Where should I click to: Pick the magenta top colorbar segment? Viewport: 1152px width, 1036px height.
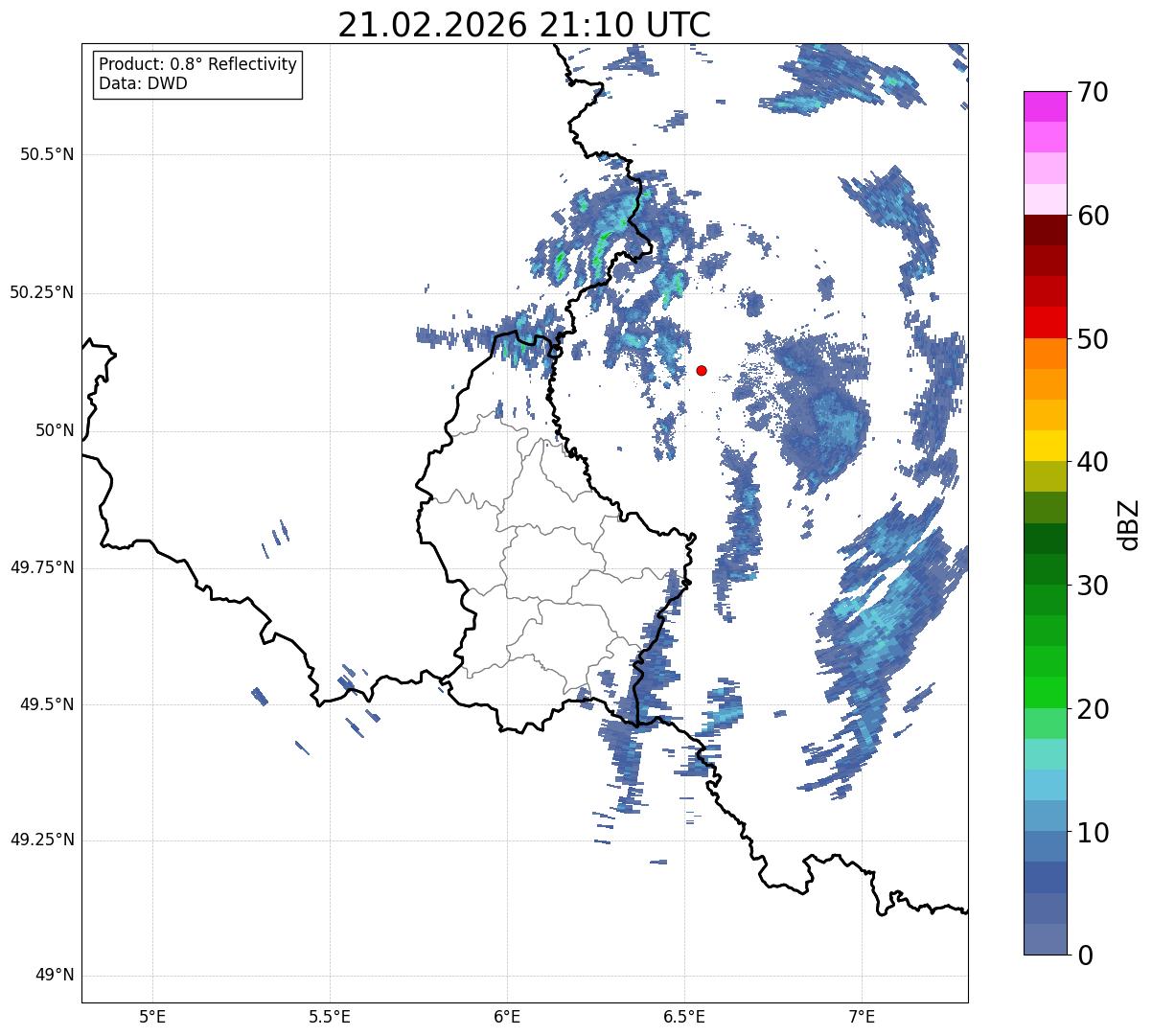click(1046, 106)
